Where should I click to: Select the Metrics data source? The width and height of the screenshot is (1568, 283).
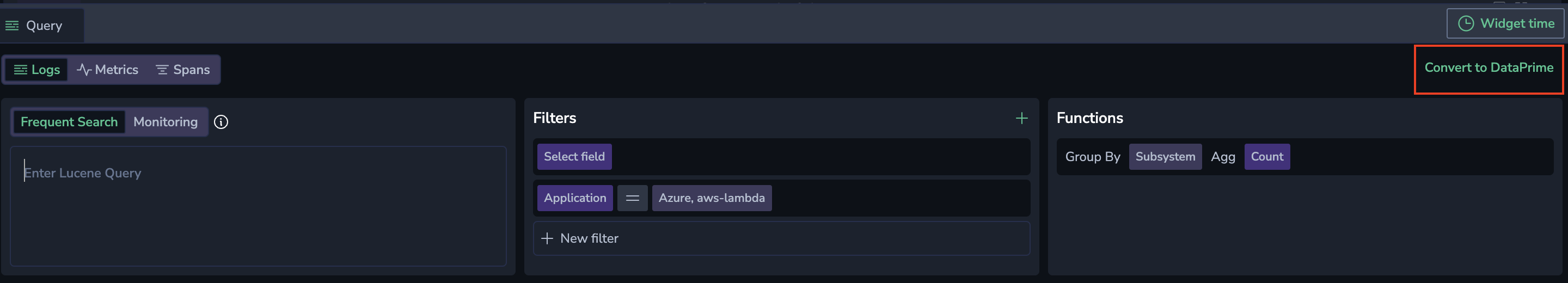pyautogui.click(x=108, y=70)
